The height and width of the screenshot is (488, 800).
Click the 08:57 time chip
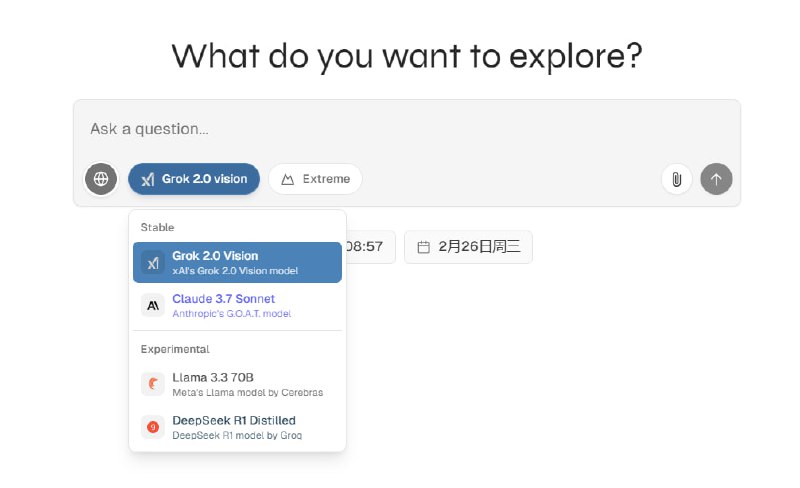point(368,247)
